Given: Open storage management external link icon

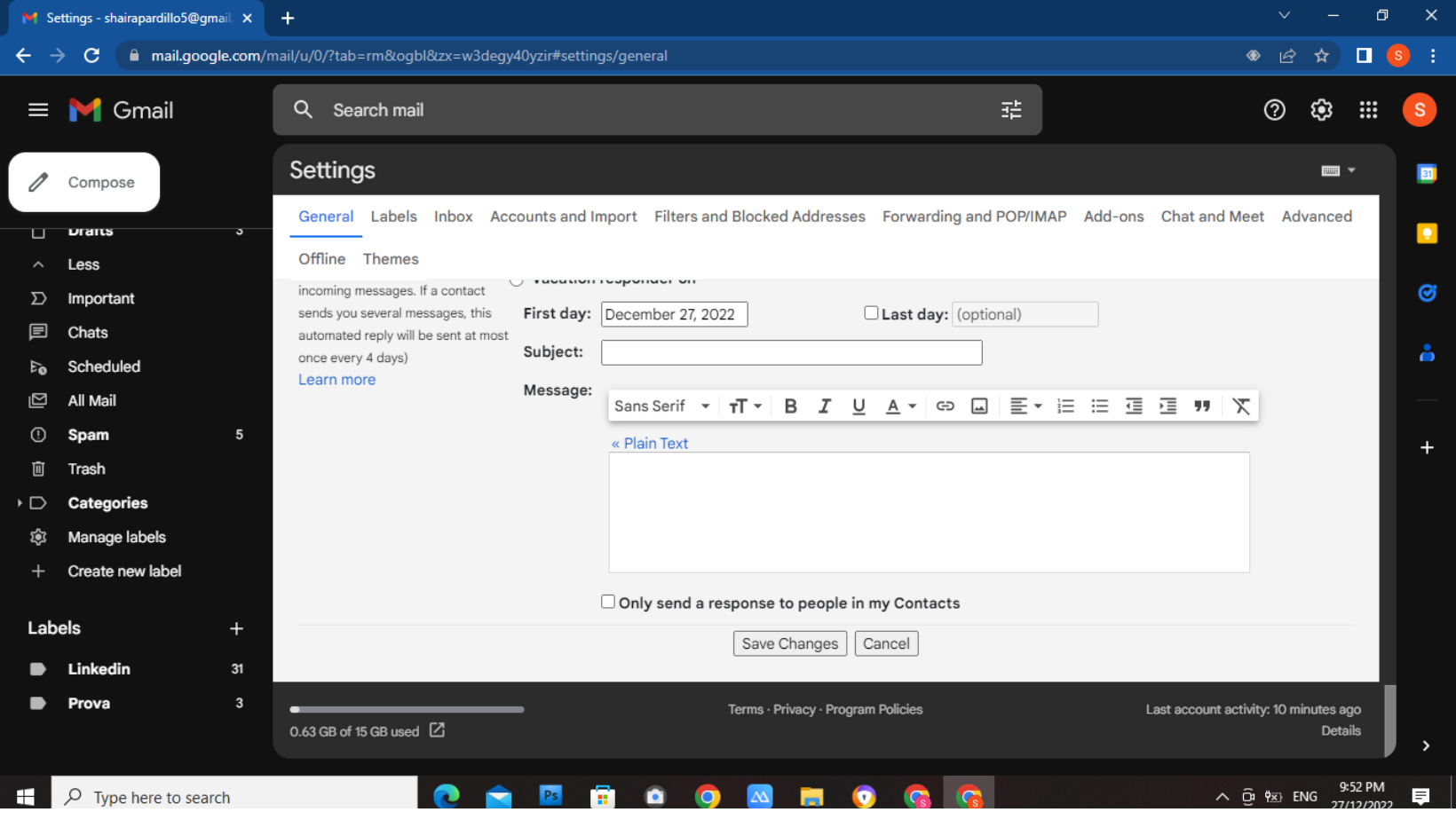Looking at the screenshot, I should [x=437, y=730].
